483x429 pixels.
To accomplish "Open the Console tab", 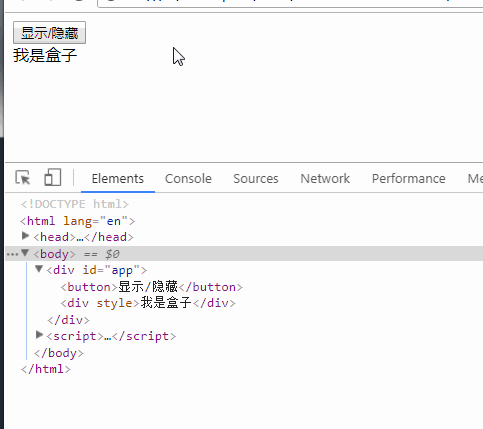I will [188, 179].
